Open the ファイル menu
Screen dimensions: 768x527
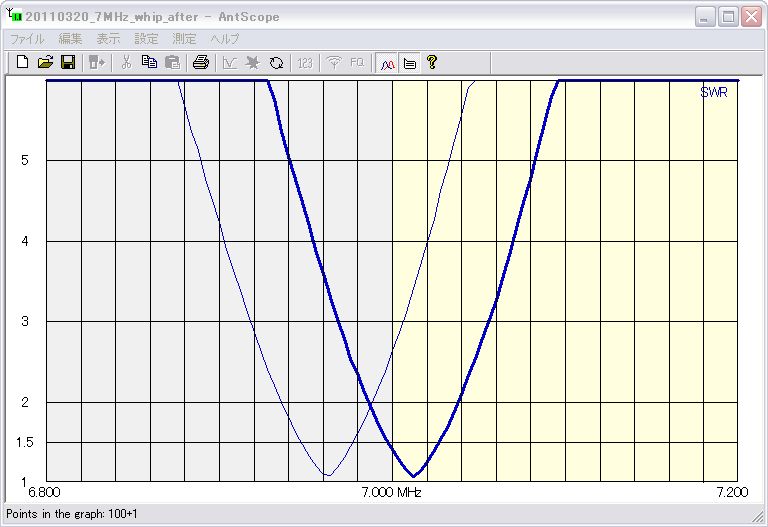tap(27, 39)
